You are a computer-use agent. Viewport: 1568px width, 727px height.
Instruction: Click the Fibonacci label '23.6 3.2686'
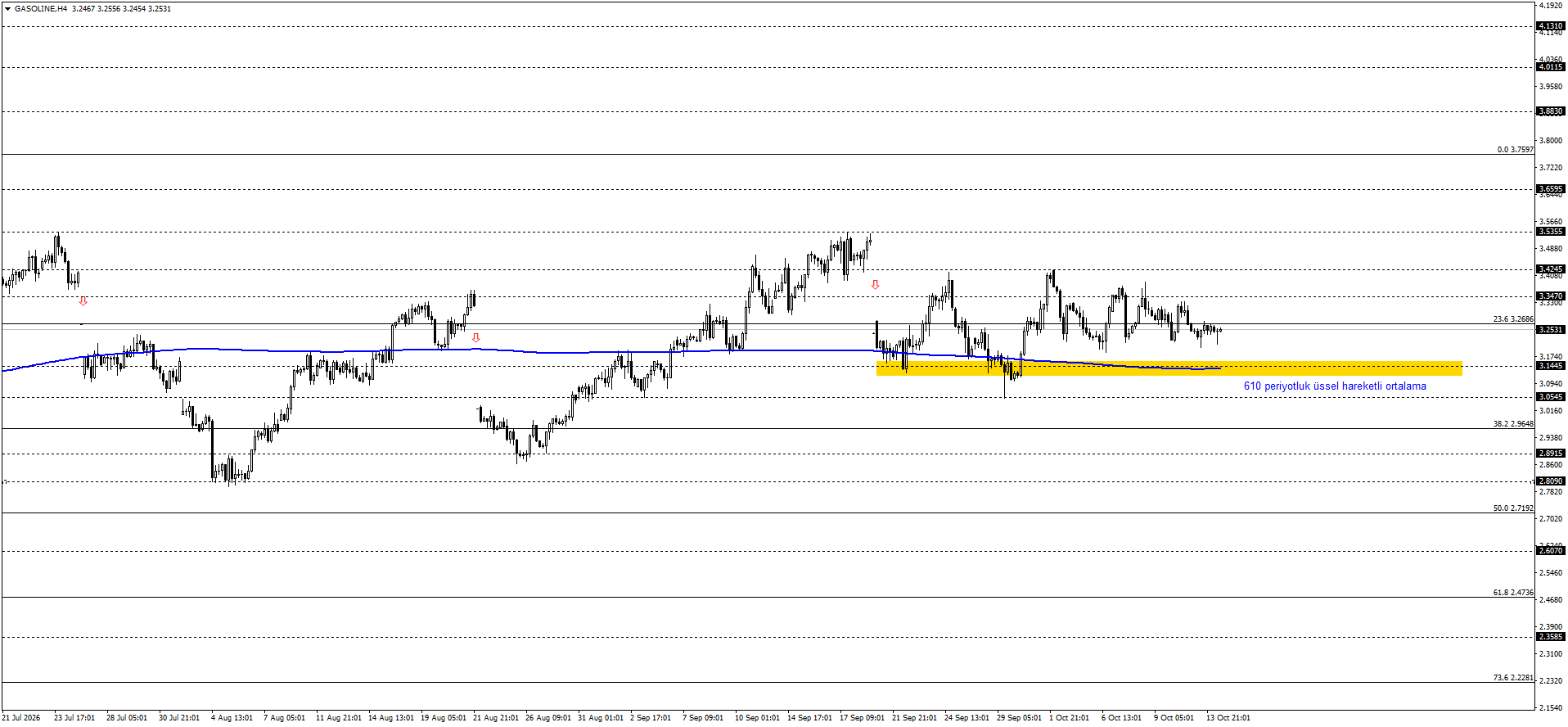click(x=1513, y=319)
